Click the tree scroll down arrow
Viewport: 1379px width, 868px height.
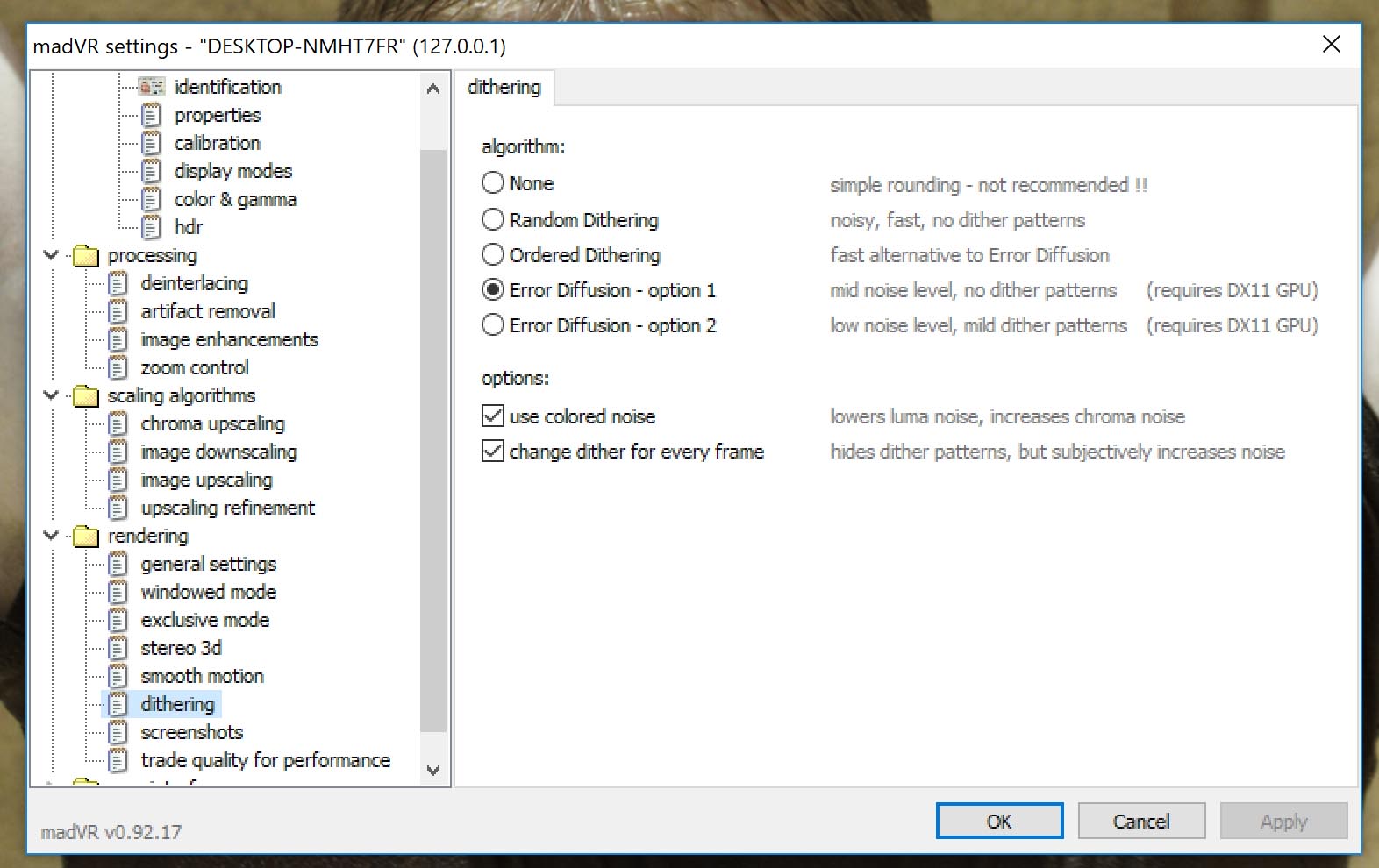(432, 770)
